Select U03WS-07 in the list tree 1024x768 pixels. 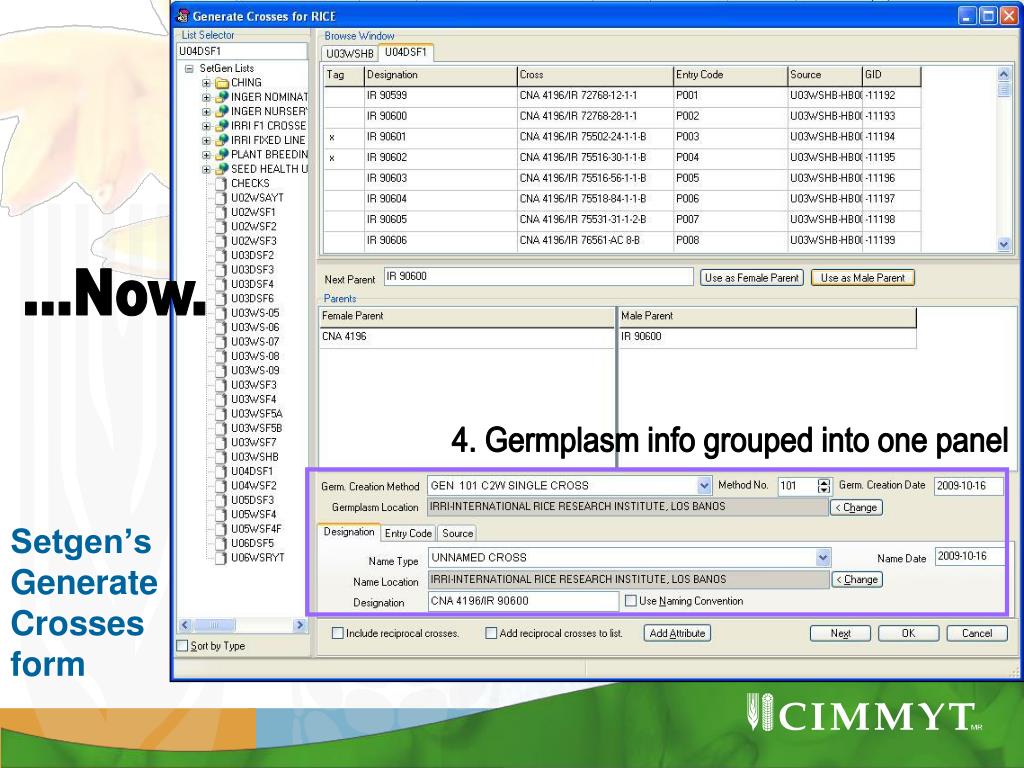coord(255,342)
